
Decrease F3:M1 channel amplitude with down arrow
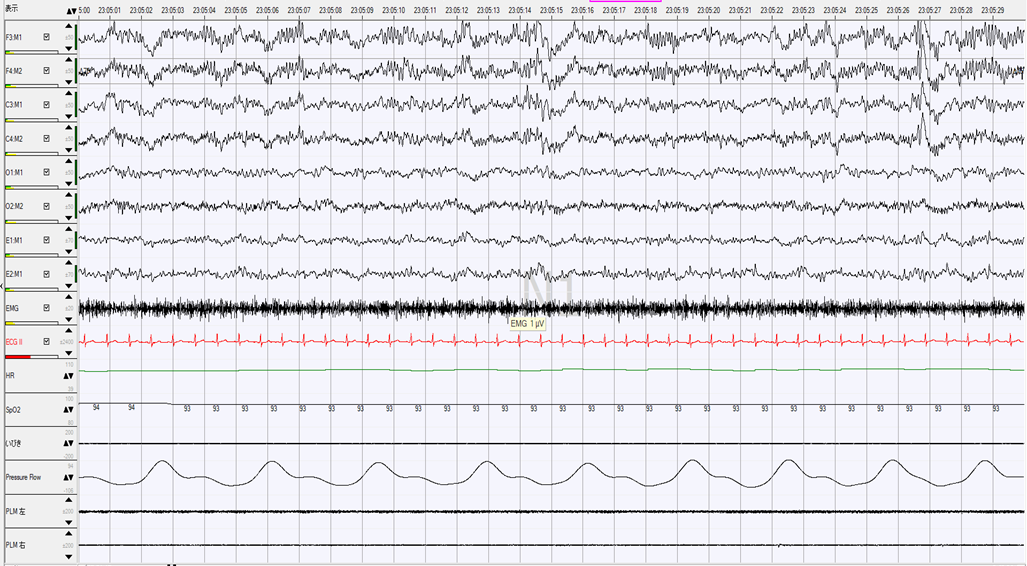coord(69,49)
